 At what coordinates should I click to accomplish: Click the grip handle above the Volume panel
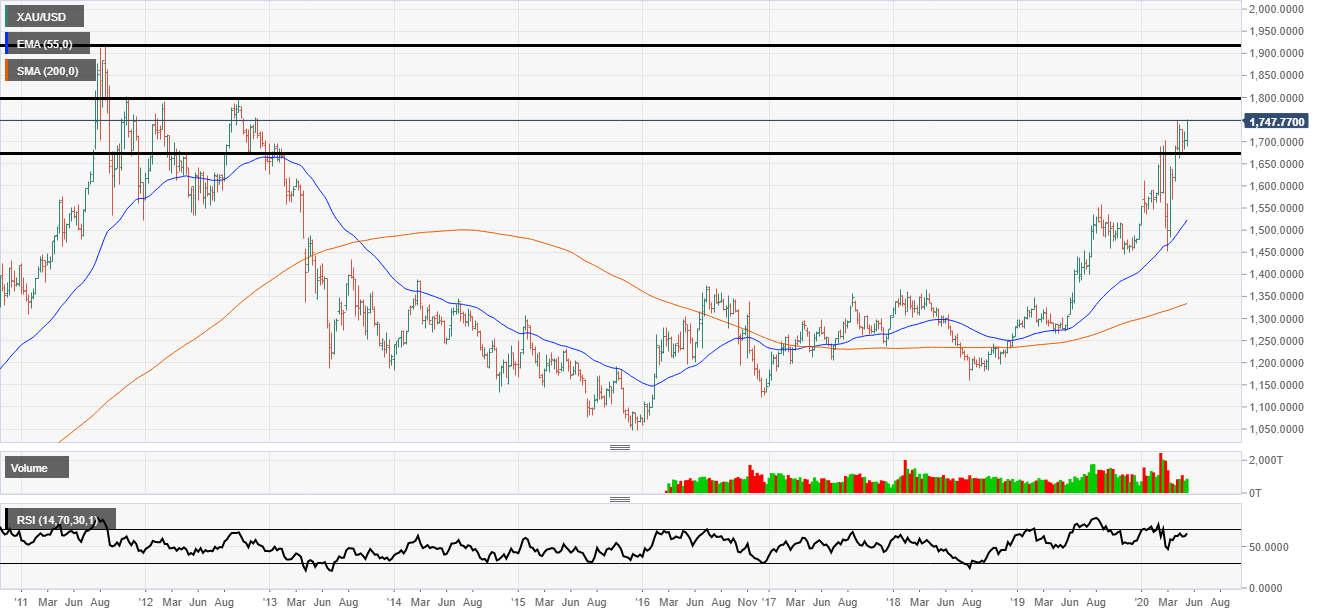point(620,448)
